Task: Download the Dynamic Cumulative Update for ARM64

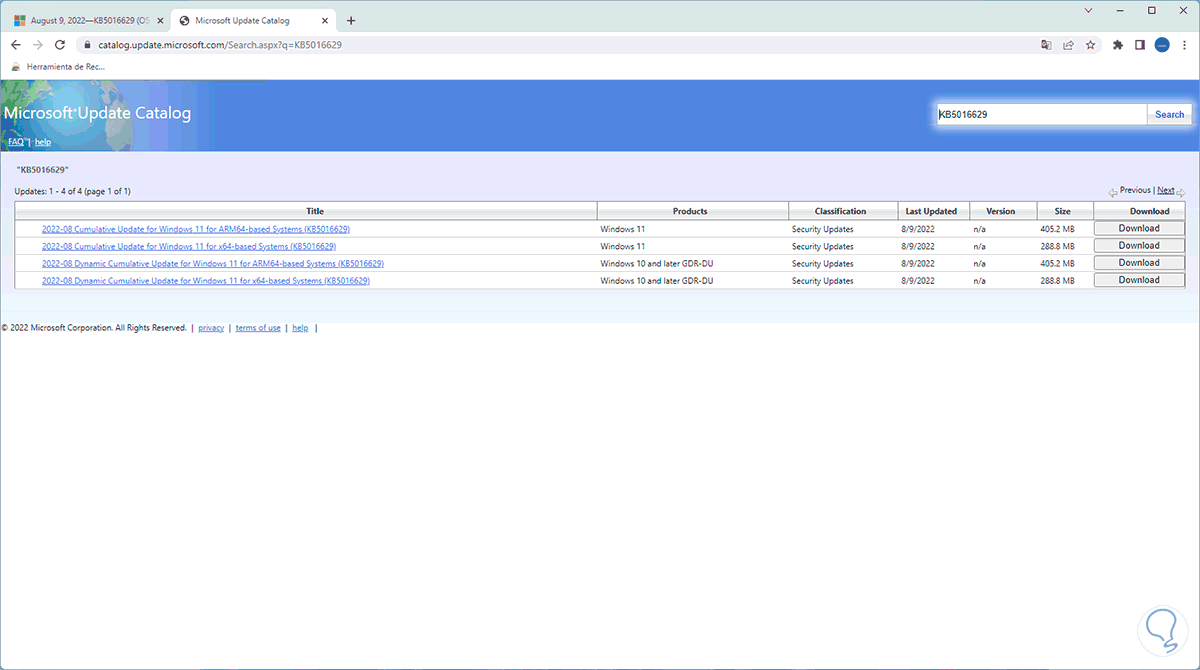Action: (1139, 263)
